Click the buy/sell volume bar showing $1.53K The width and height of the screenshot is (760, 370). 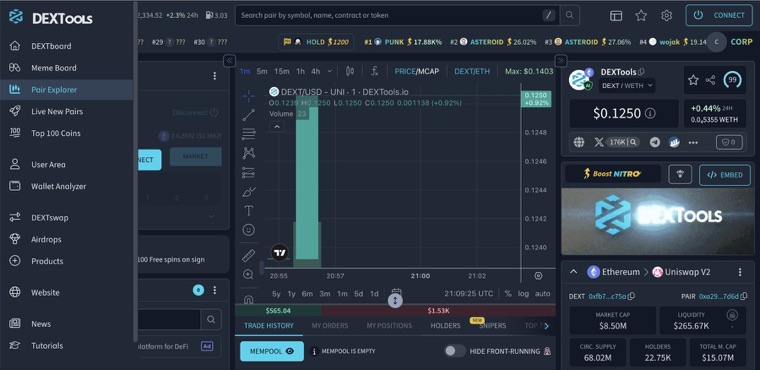[439, 310]
